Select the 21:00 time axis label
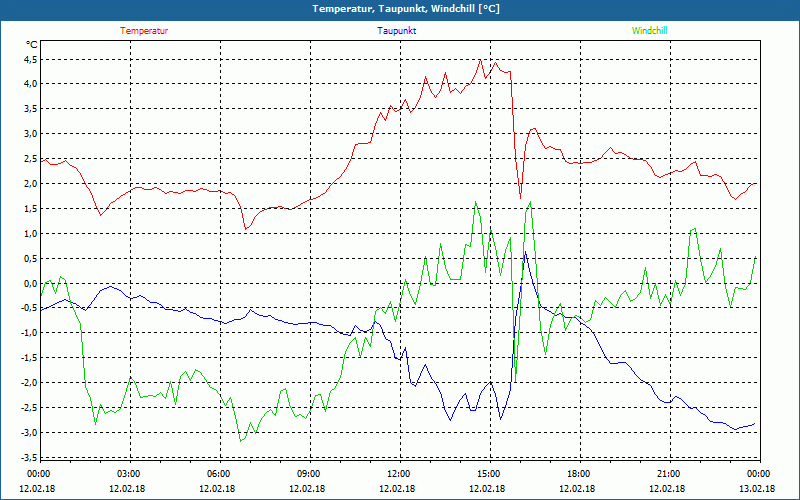This screenshot has width=800, height=500. pos(668,474)
